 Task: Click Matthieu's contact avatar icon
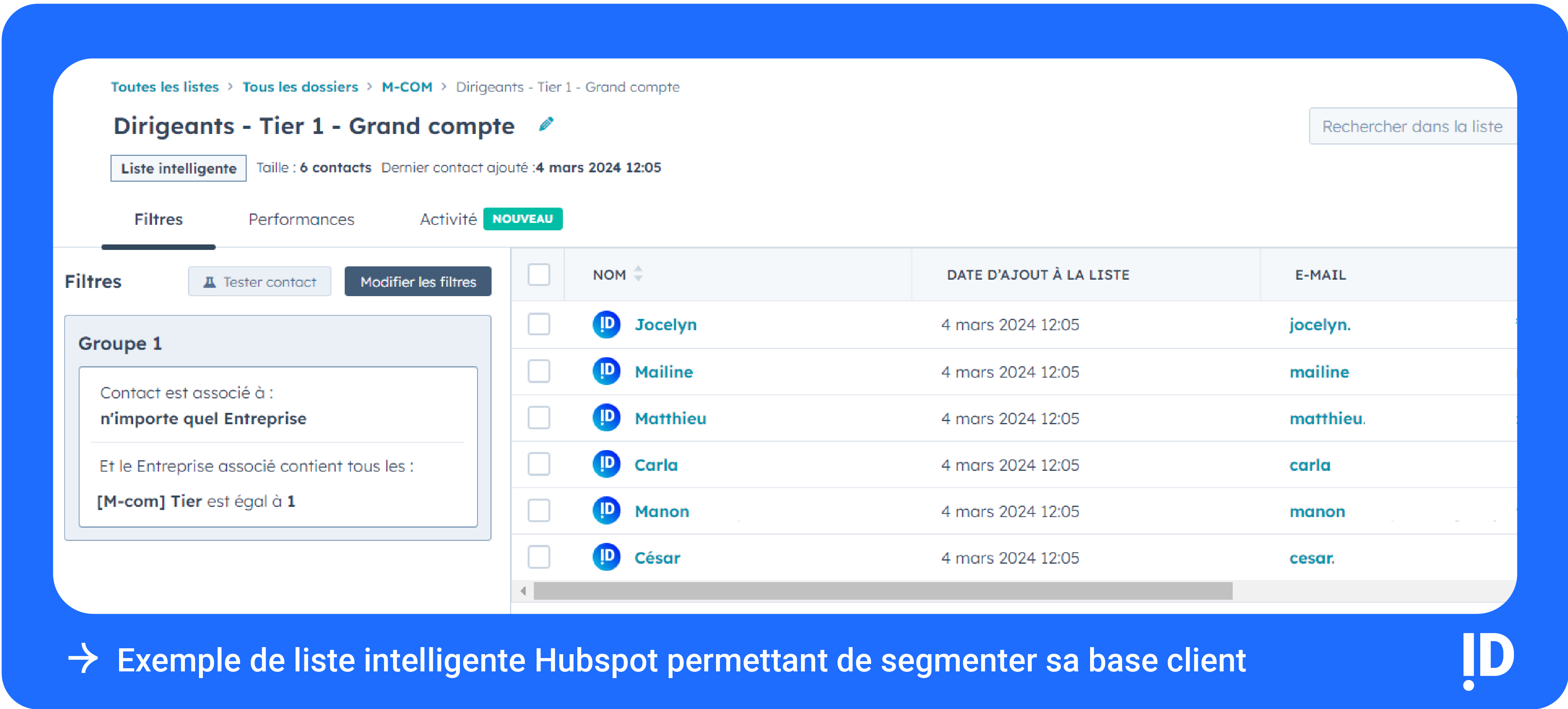pos(606,418)
